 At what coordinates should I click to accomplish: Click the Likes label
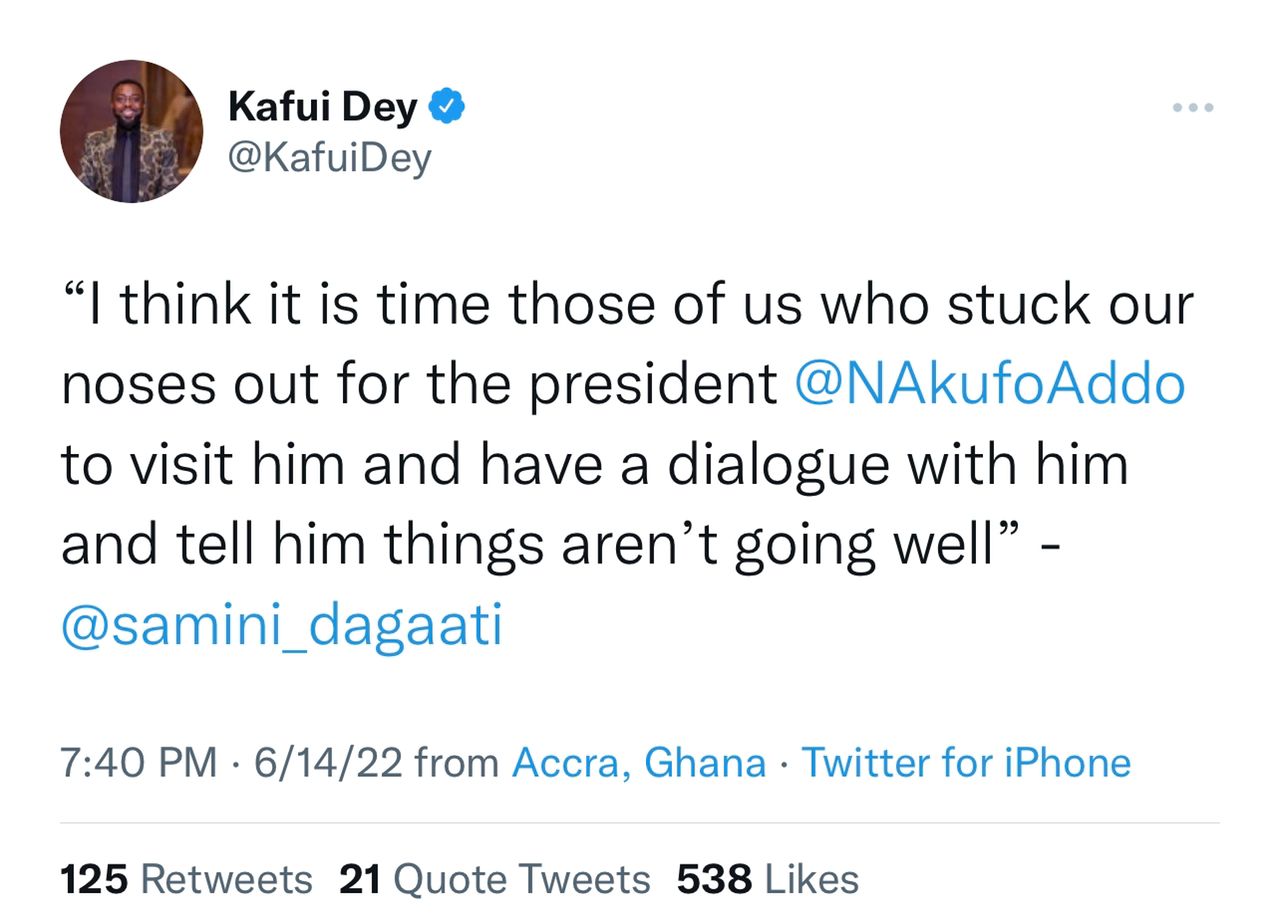click(x=811, y=880)
